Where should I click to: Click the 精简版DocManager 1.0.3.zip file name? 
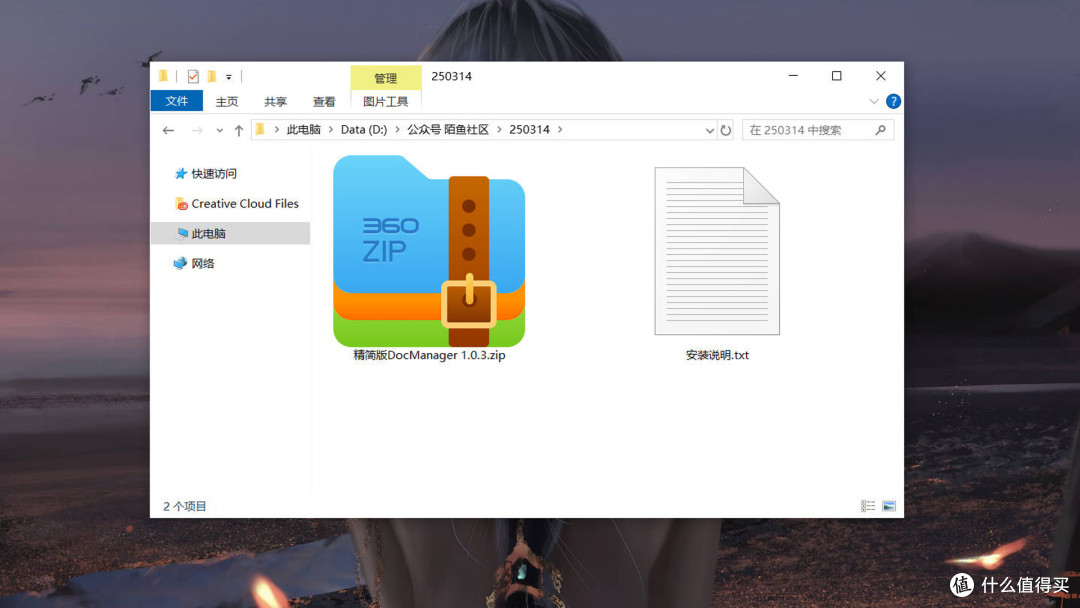(x=429, y=355)
